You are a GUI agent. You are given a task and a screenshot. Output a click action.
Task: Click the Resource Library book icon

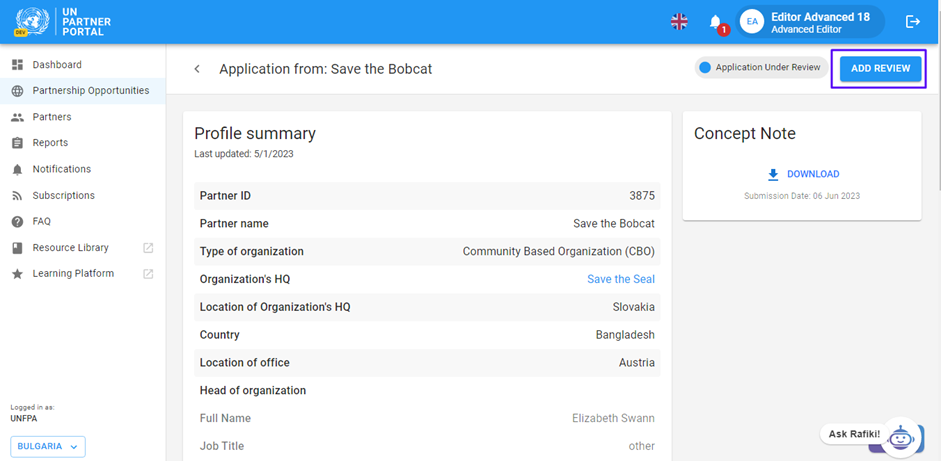coord(17,248)
